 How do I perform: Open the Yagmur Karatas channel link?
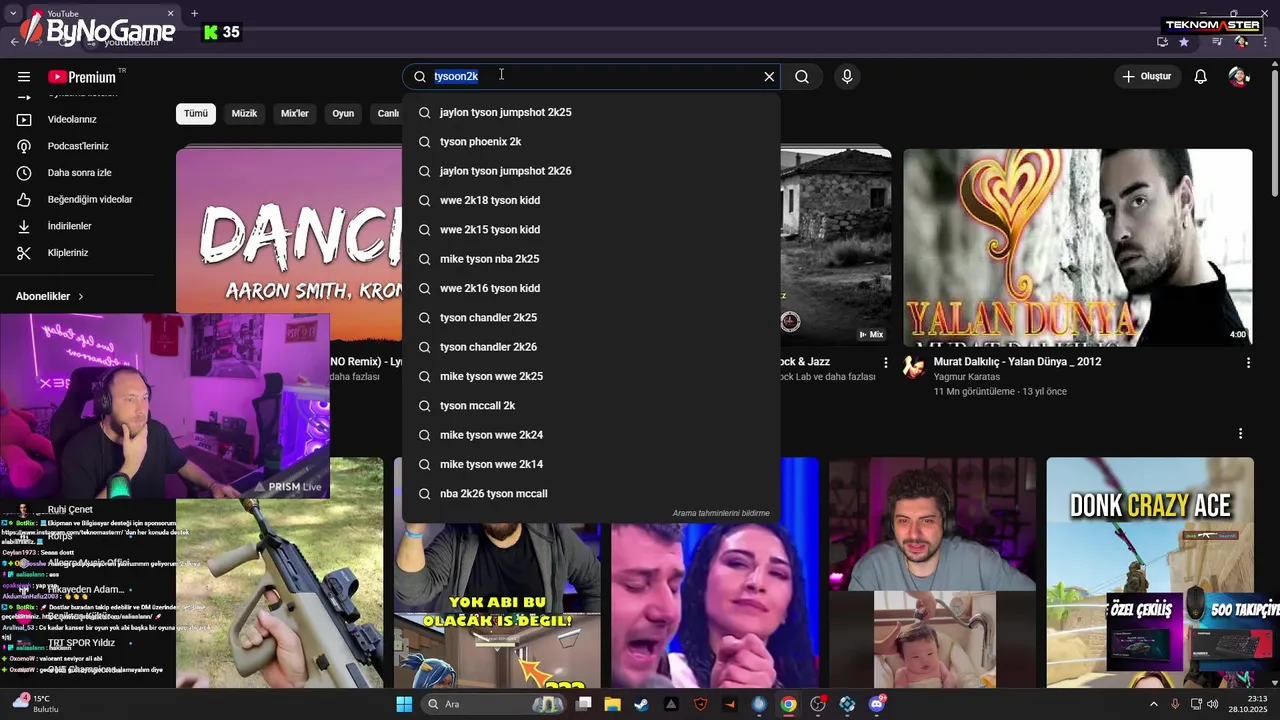click(966, 377)
